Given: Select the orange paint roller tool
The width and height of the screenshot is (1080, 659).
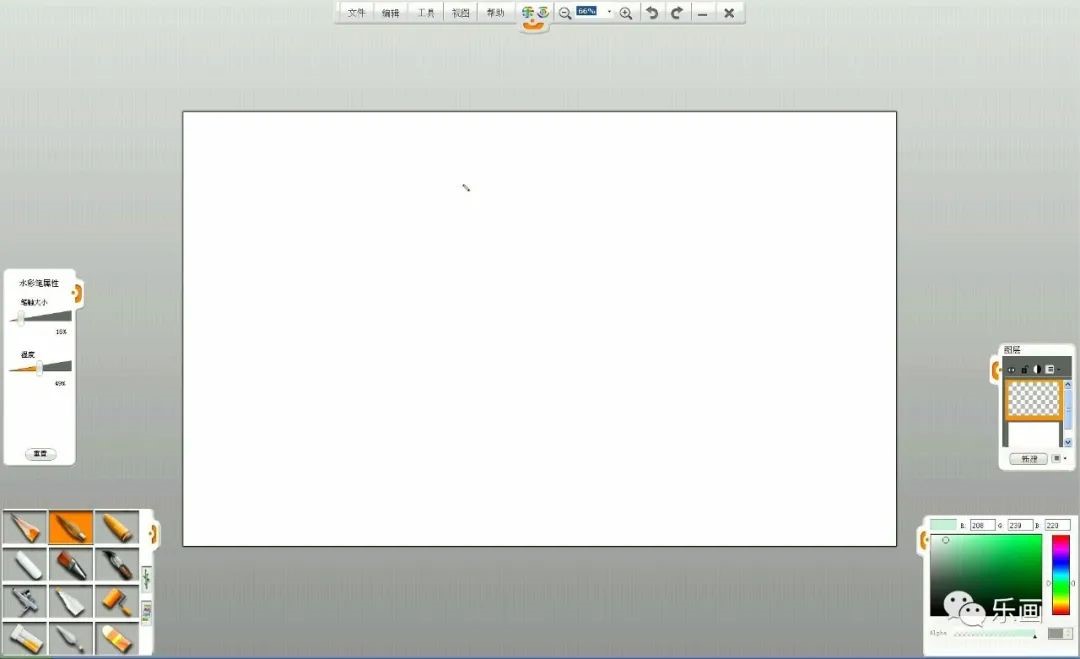Looking at the screenshot, I should point(117,601).
